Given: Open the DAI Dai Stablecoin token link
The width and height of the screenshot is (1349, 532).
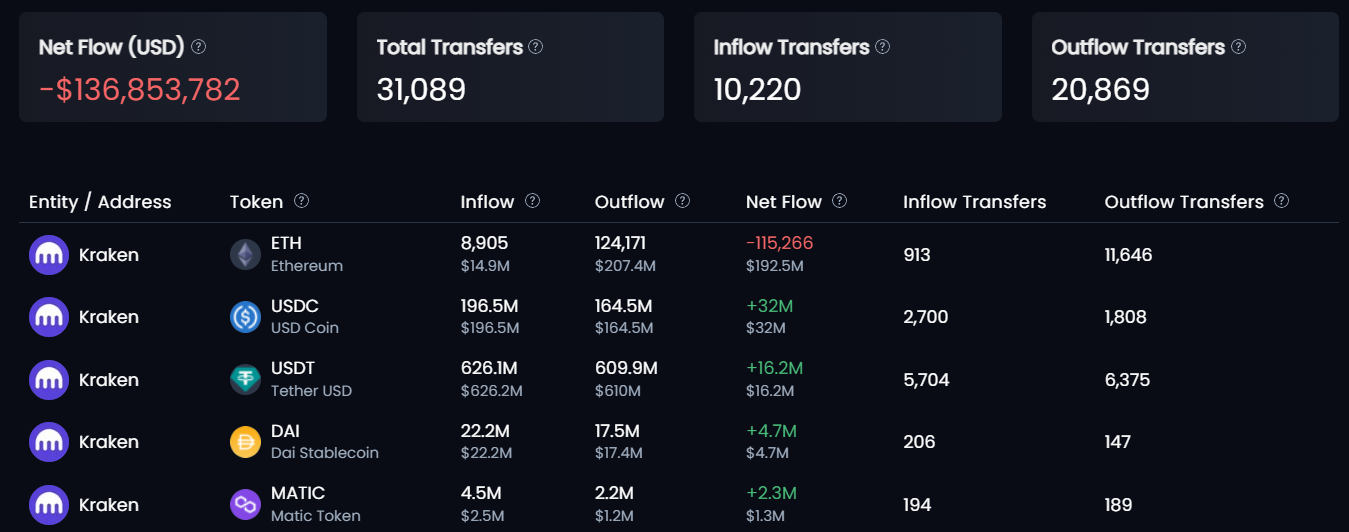Looking at the screenshot, I should (x=325, y=442).
